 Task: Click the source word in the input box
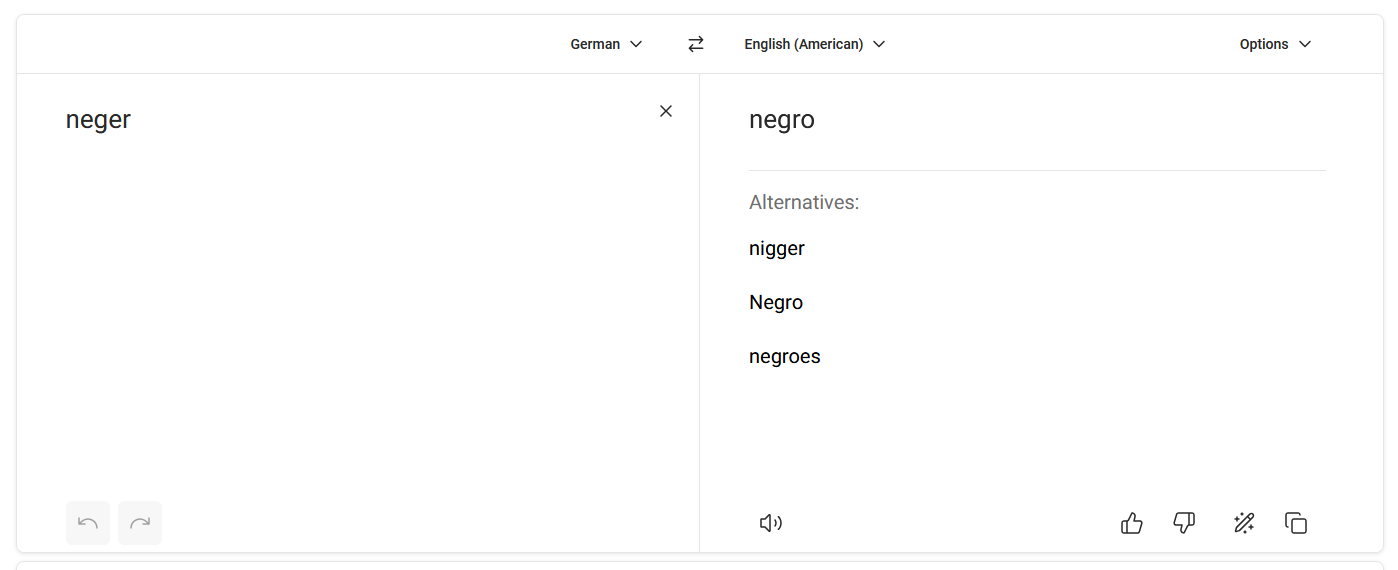(98, 120)
